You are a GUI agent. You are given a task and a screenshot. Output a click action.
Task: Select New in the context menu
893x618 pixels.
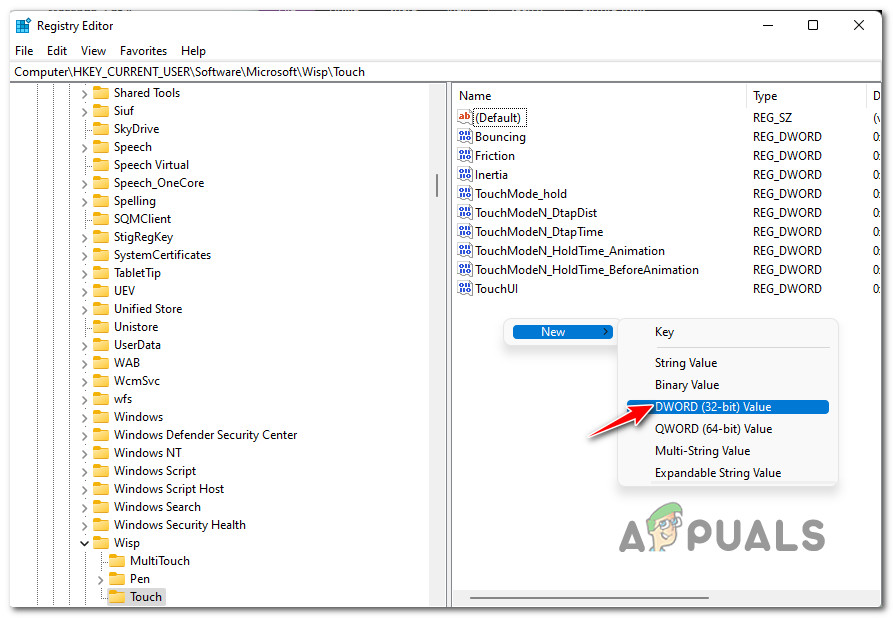(x=562, y=332)
